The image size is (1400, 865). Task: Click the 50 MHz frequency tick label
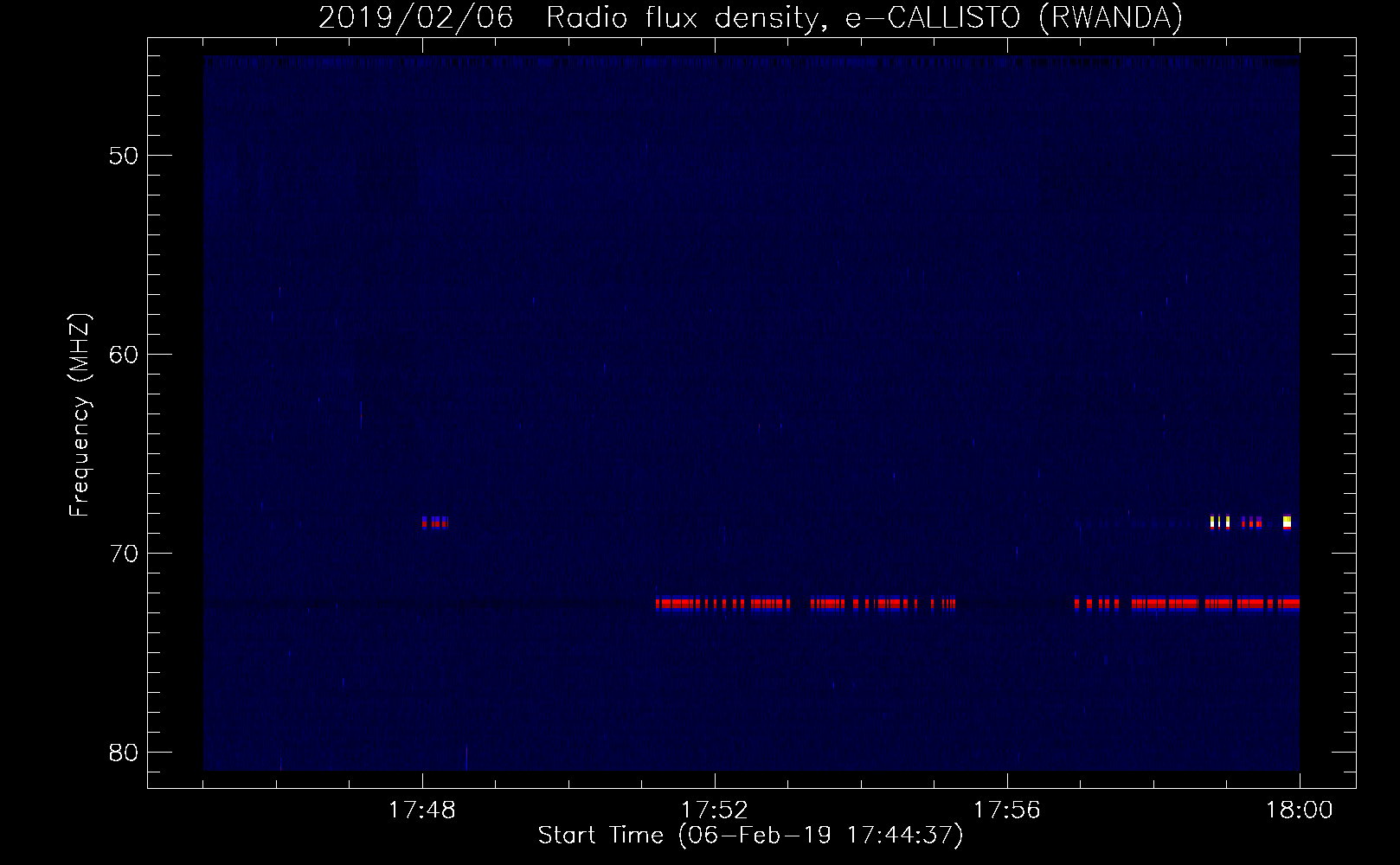pos(124,156)
